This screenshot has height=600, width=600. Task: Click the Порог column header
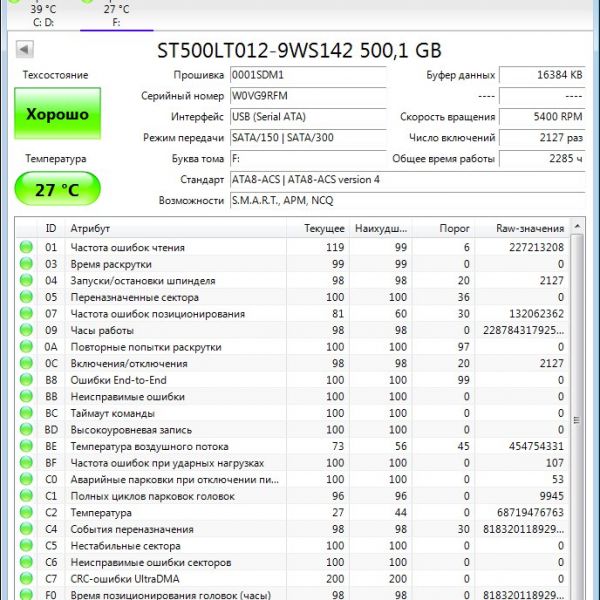[x=443, y=228]
